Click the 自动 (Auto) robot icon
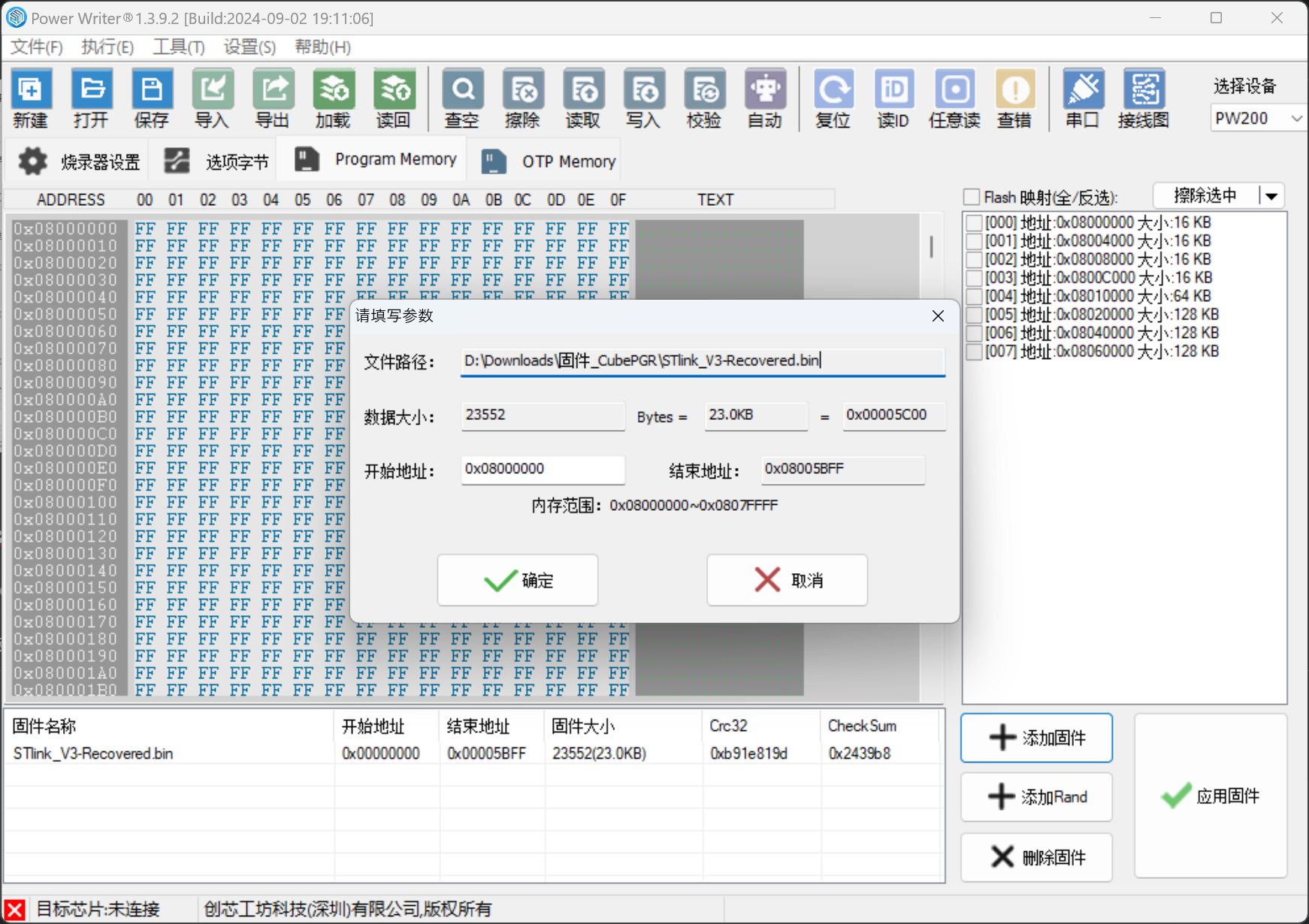The width and height of the screenshot is (1309, 924). click(x=765, y=98)
